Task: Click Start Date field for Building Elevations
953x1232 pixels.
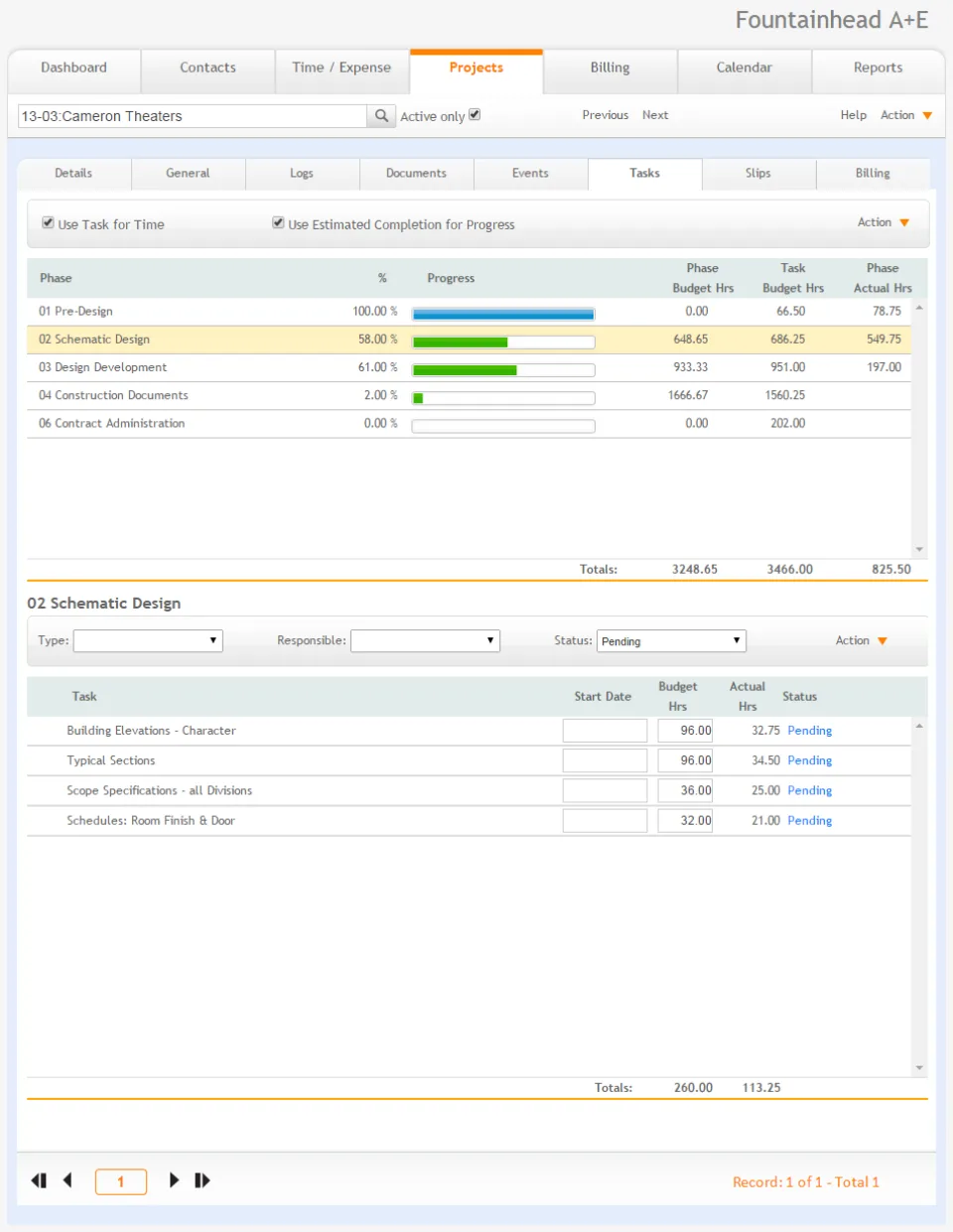Action: (605, 731)
